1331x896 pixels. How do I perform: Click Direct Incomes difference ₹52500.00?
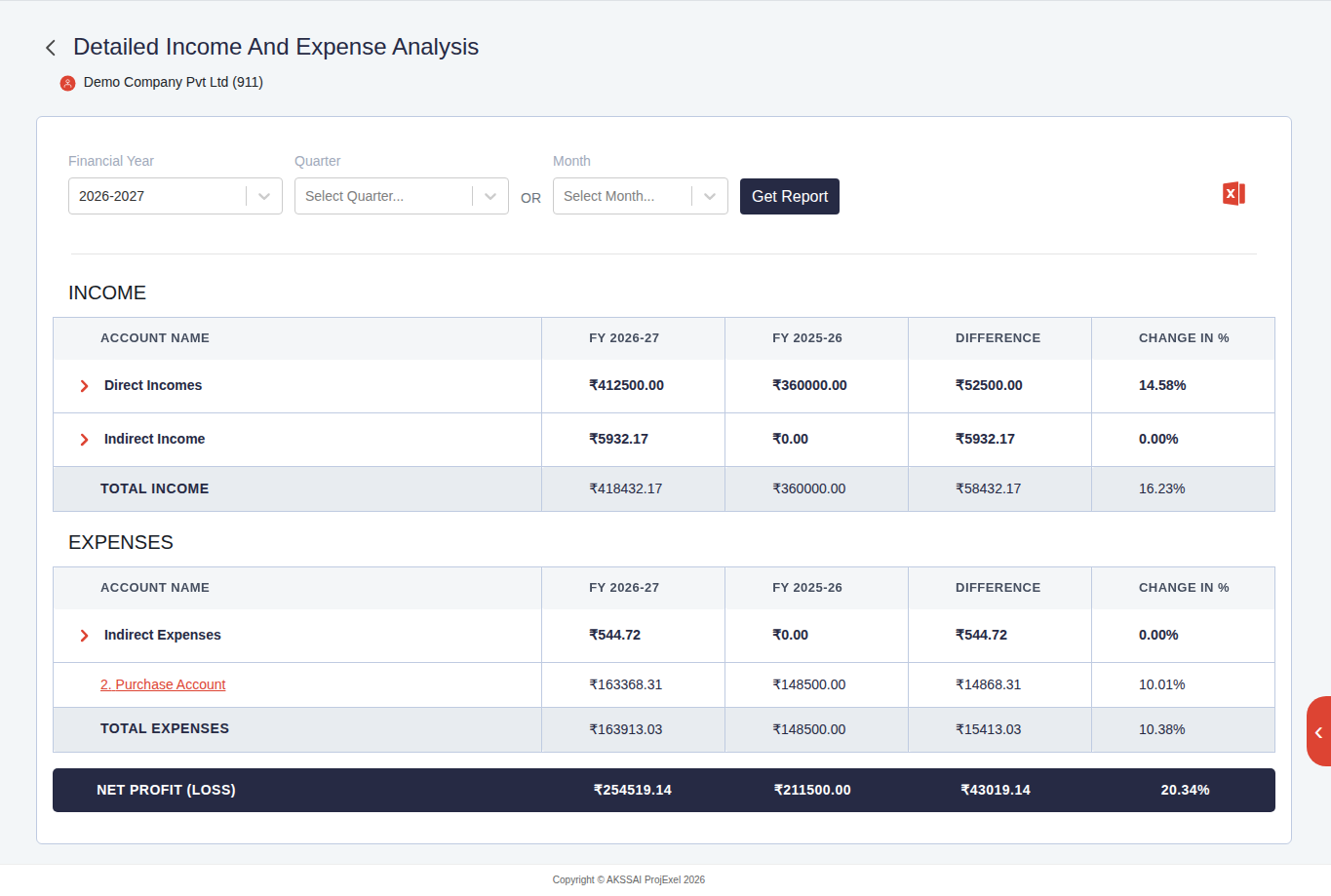[x=989, y=385]
